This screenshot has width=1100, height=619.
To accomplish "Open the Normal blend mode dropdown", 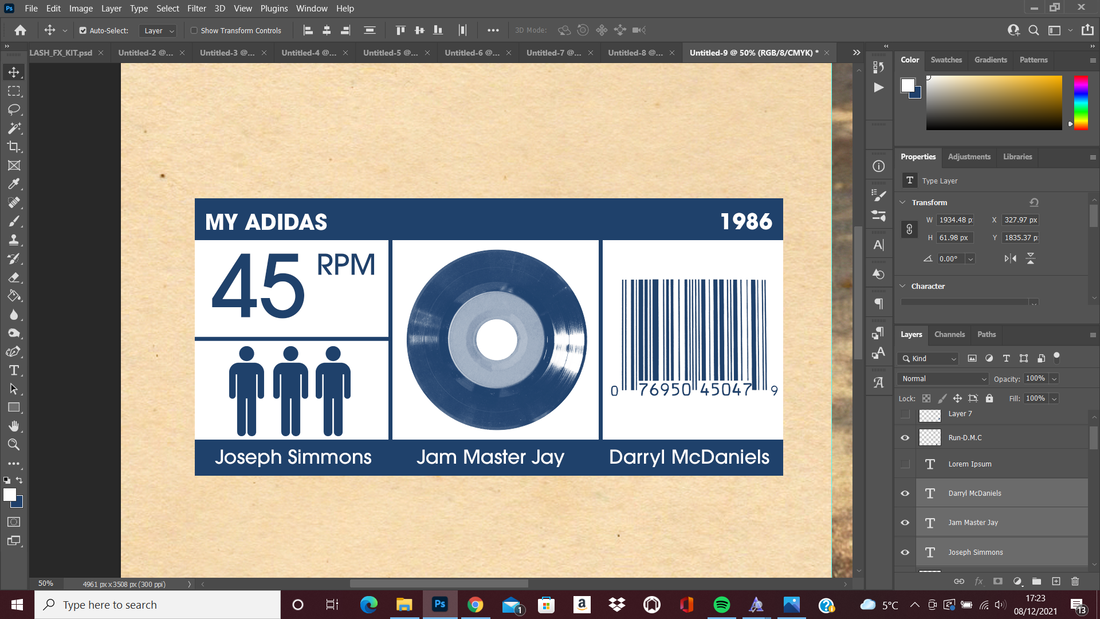I will (x=943, y=379).
